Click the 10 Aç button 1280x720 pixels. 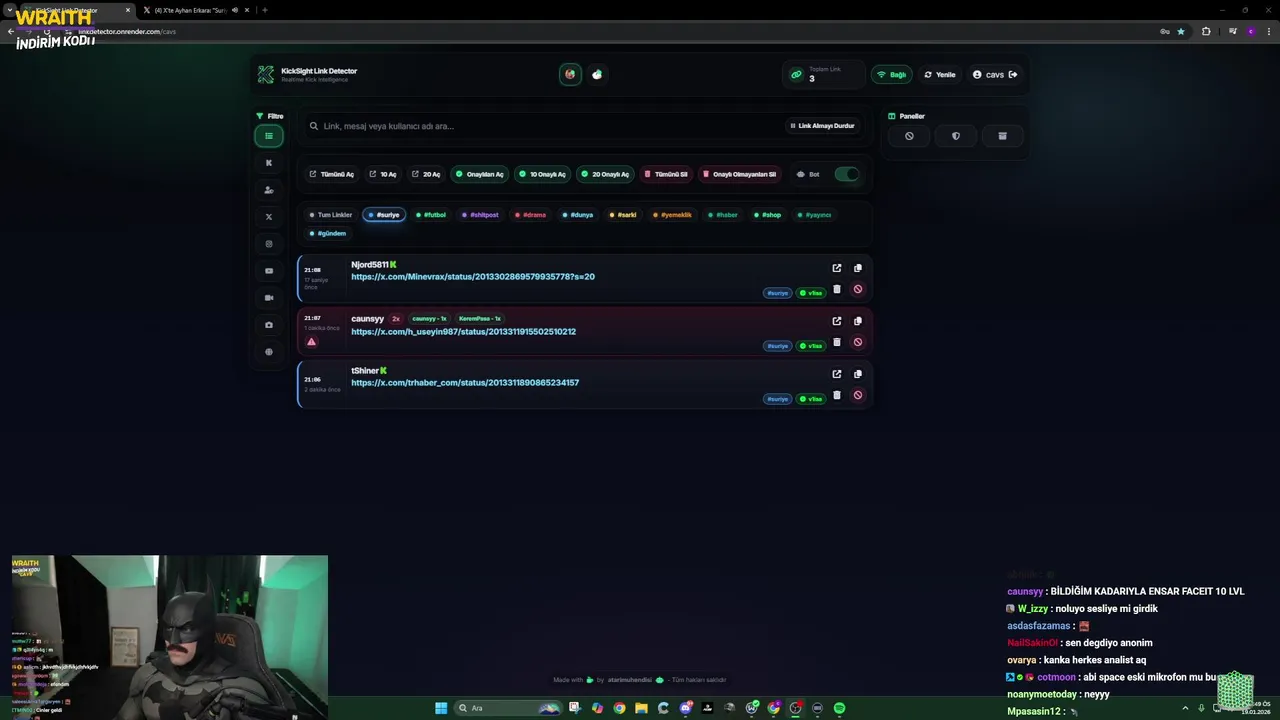tap(383, 174)
